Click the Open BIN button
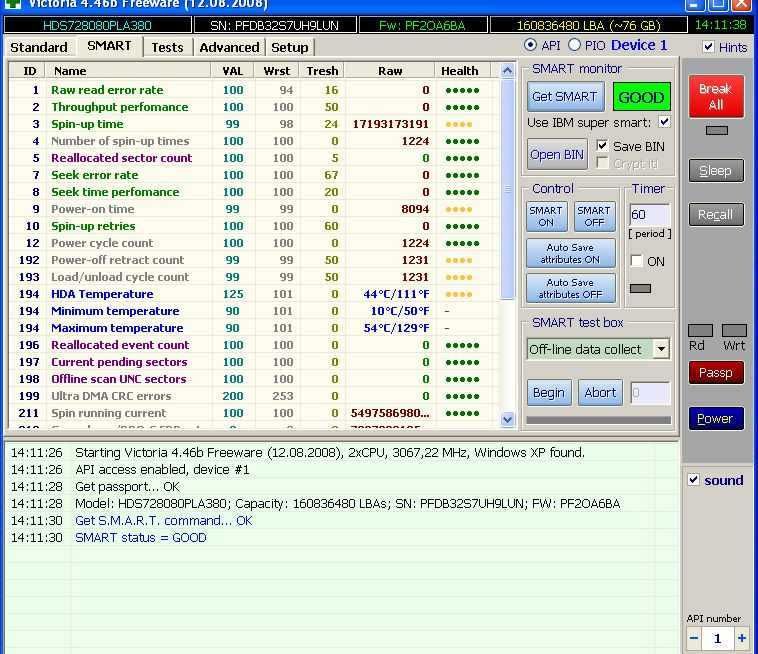758x654 pixels. point(557,155)
